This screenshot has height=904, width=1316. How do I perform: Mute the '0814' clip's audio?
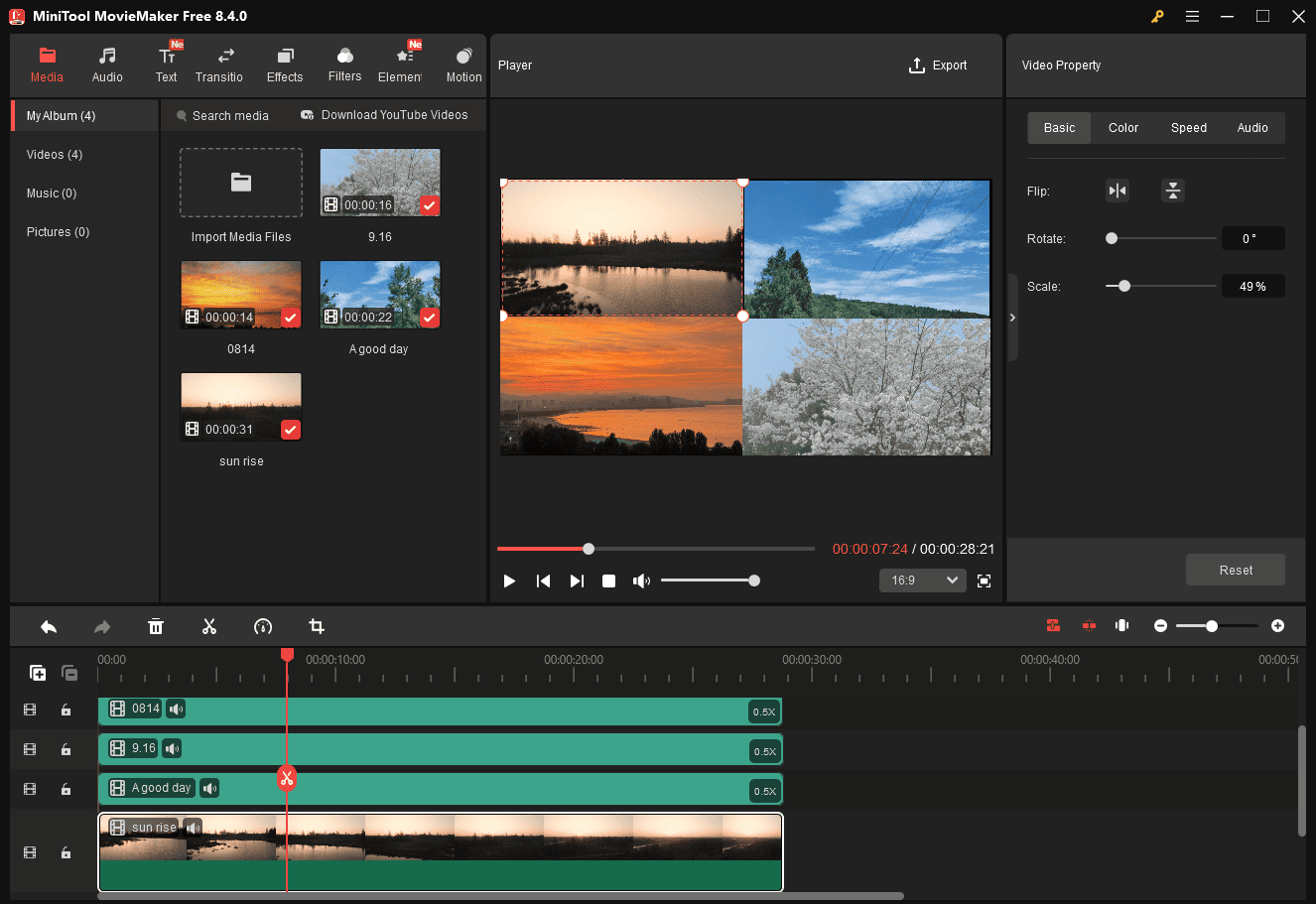pos(176,709)
